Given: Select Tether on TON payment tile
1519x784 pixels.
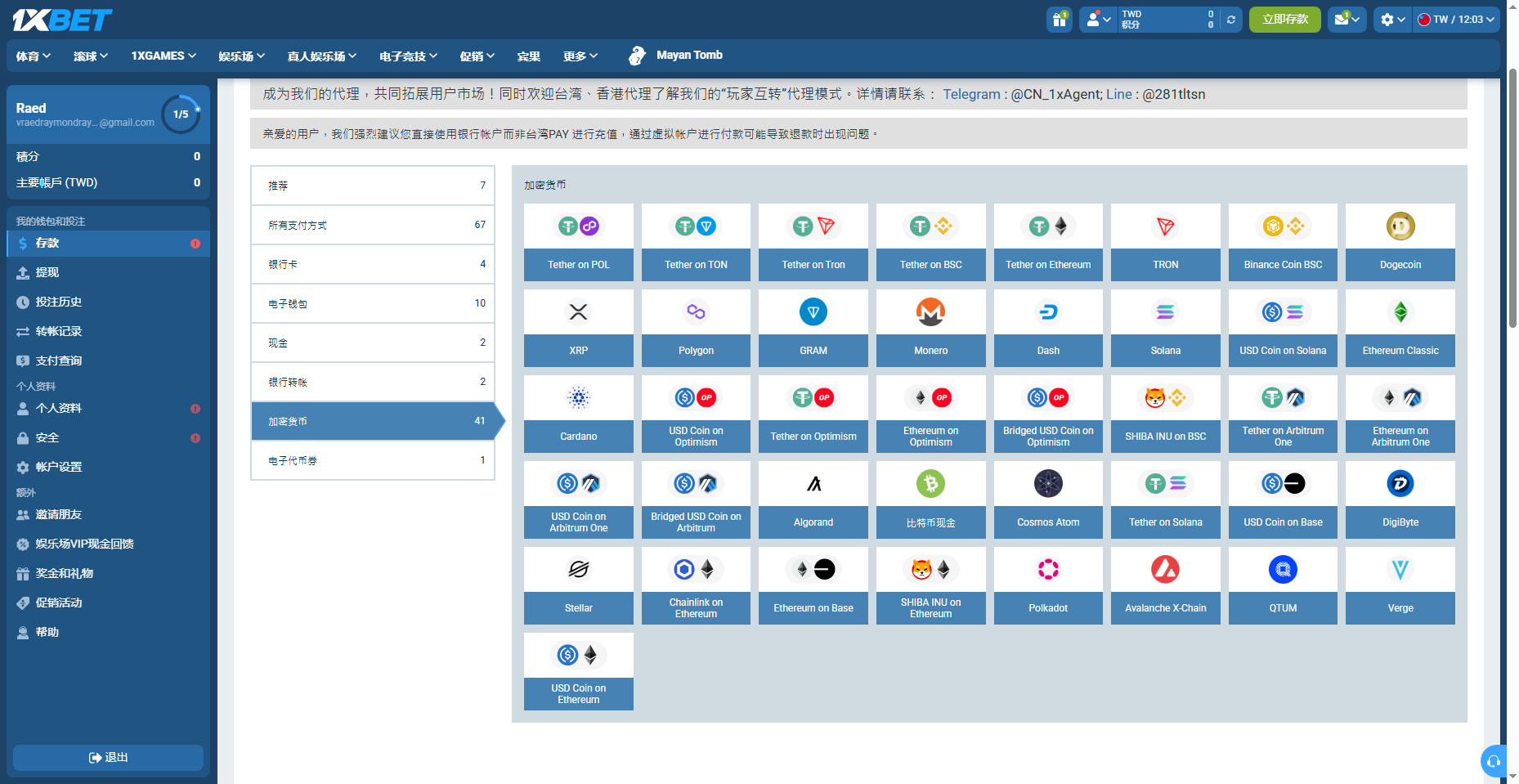Looking at the screenshot, I should pos(696,242).
